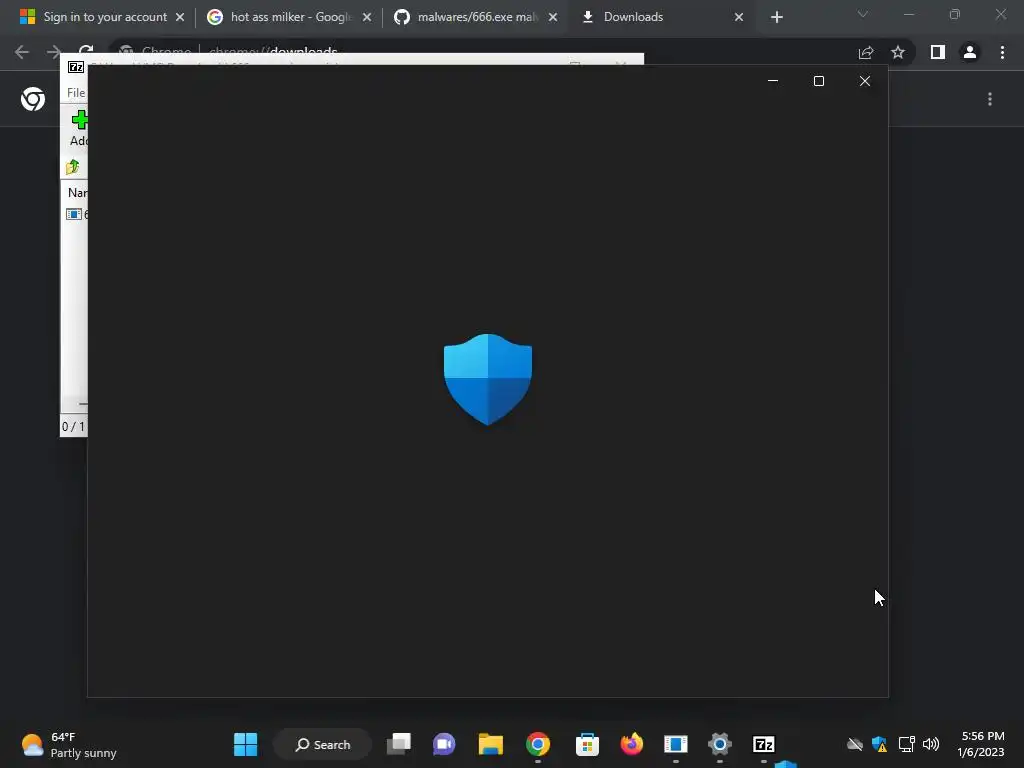
Task: Select the Downloads tab in Chrome
Action: click(661, 17)
